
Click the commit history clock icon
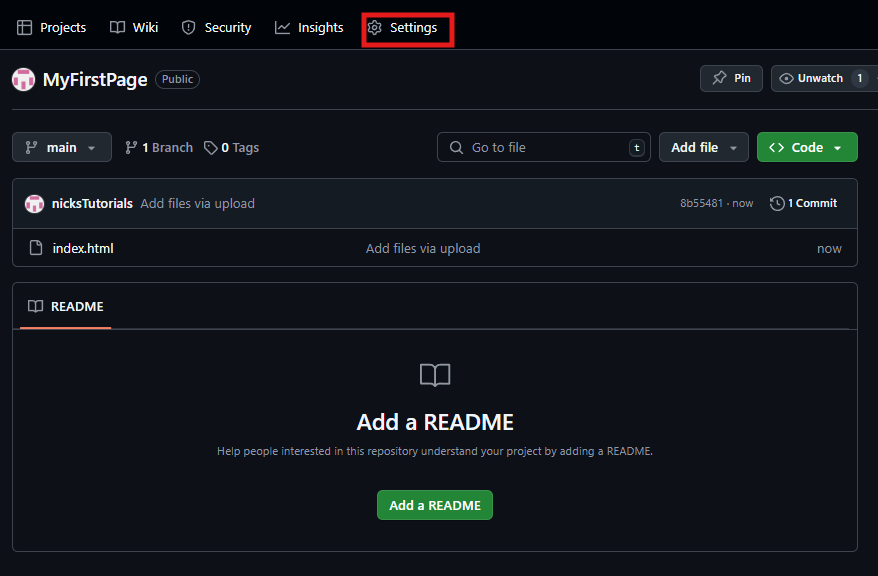point(777,203)
